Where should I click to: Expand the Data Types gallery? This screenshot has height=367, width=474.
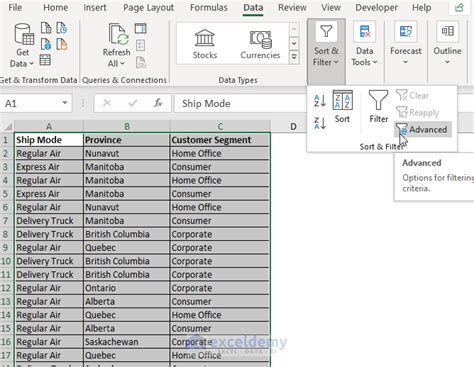[x=294, y=57]
